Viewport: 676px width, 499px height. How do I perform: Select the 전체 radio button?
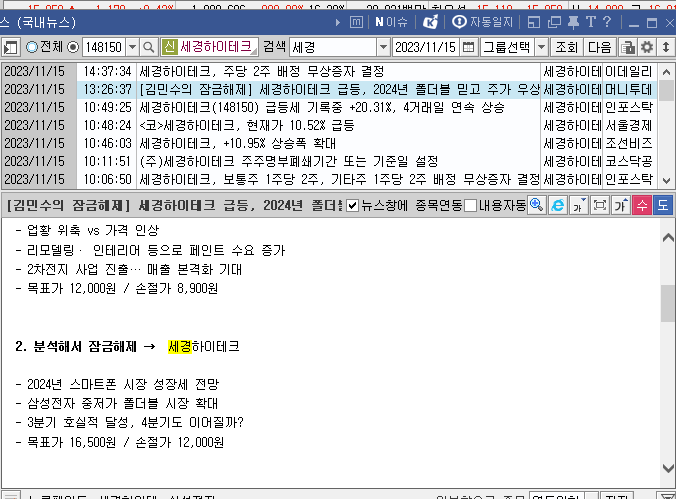click(32, 47)
